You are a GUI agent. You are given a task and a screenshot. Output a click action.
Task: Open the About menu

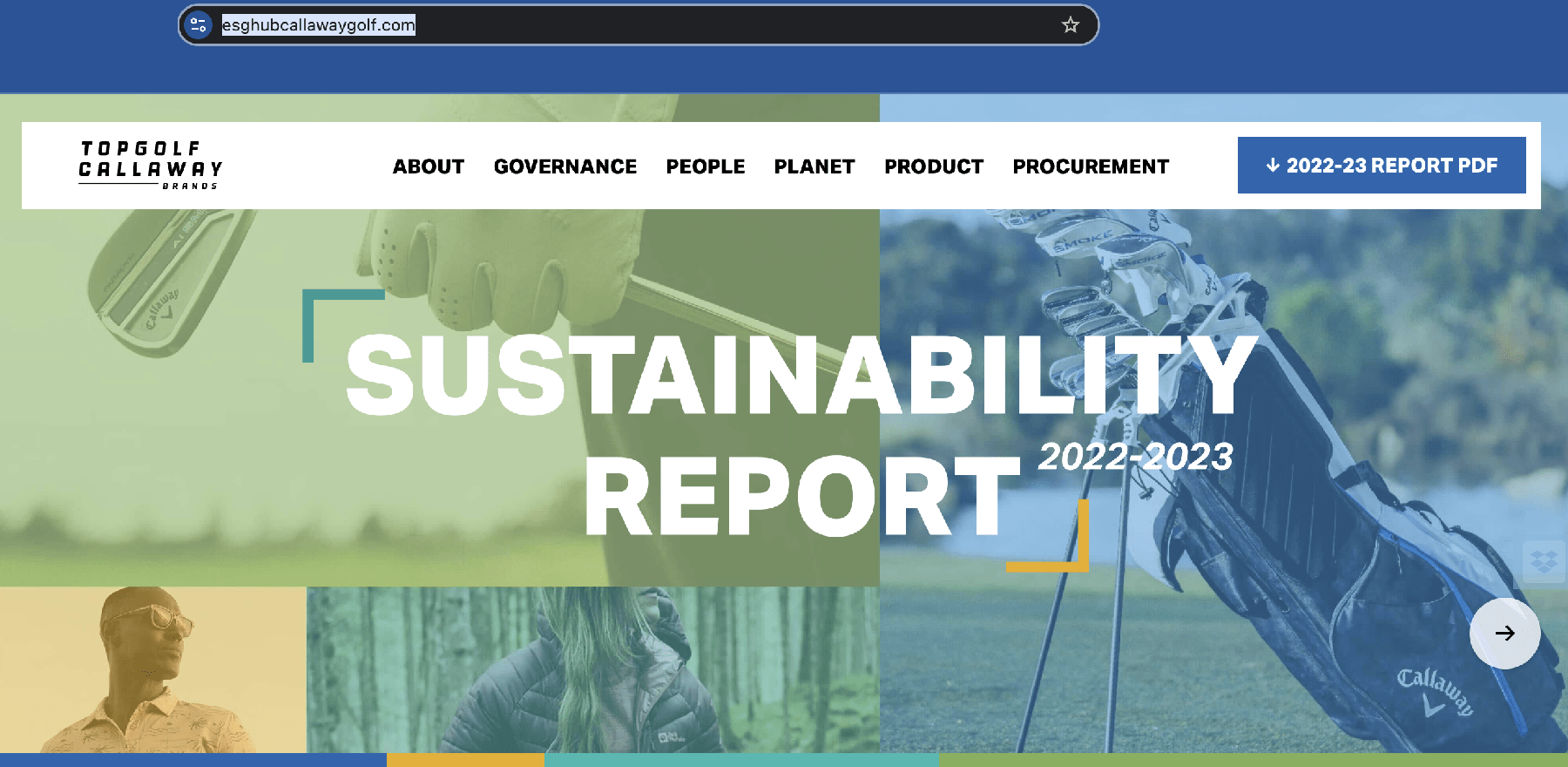(429, 166)
